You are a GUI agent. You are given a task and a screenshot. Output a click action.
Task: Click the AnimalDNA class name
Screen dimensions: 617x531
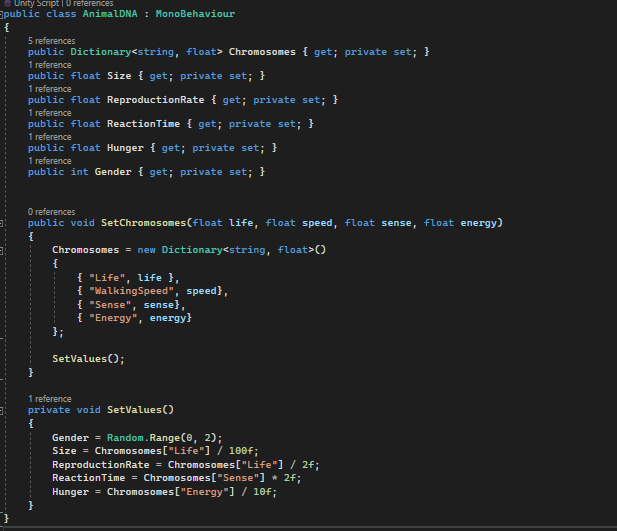[x=110, y=14]
